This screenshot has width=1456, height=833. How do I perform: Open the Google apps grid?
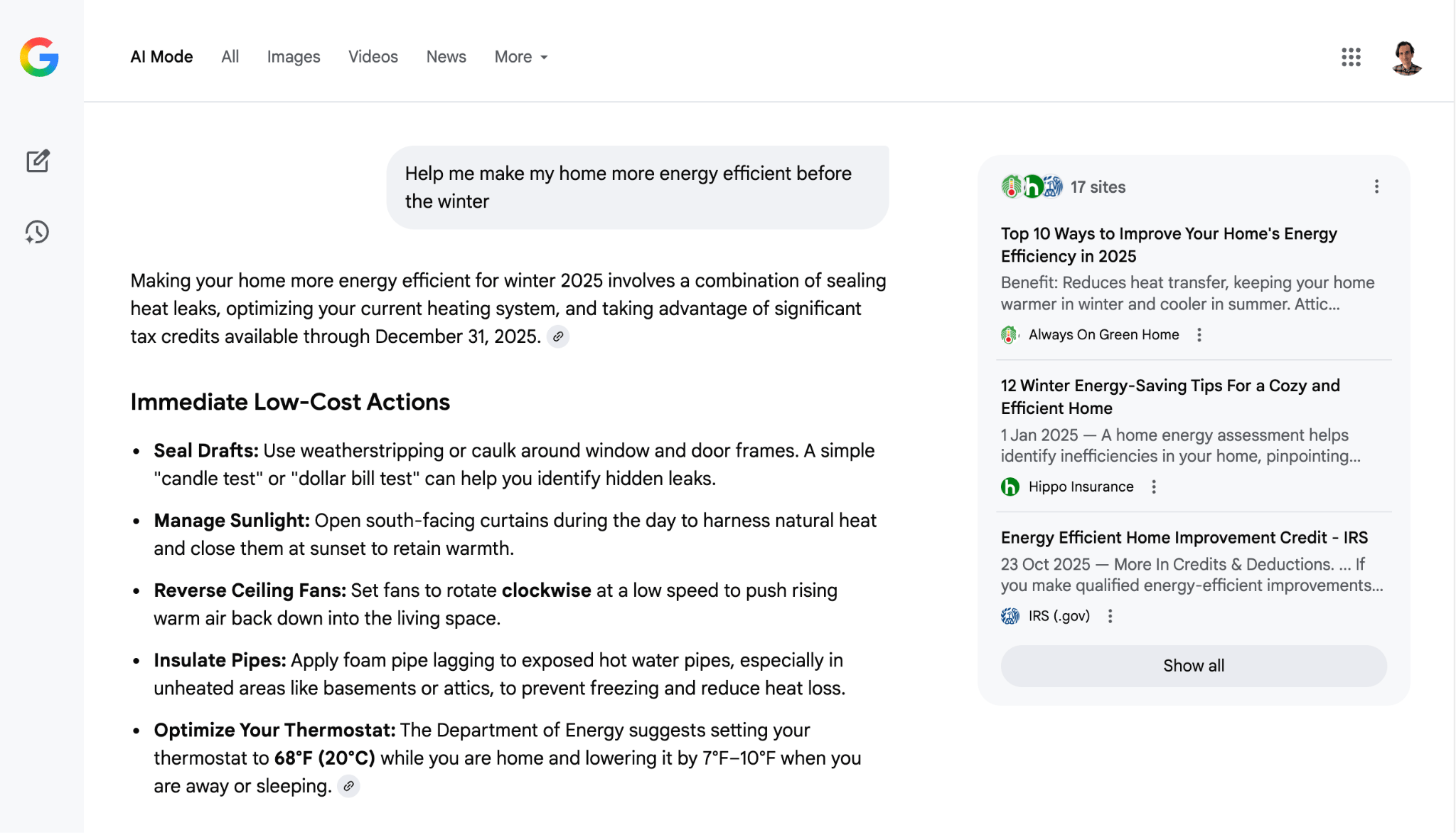click(1350, 57)
